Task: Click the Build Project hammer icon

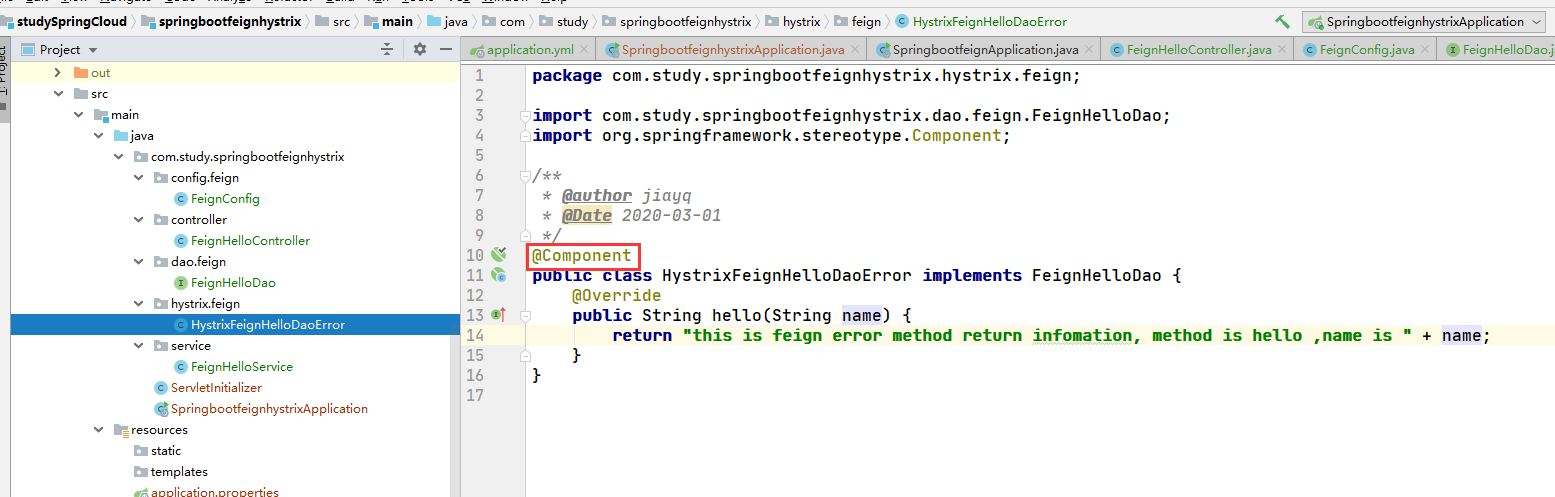Action: (1282, 21)
